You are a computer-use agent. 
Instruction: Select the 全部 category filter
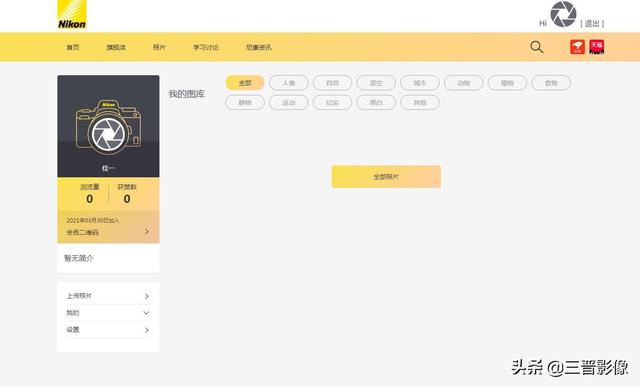tap(245, 83)
